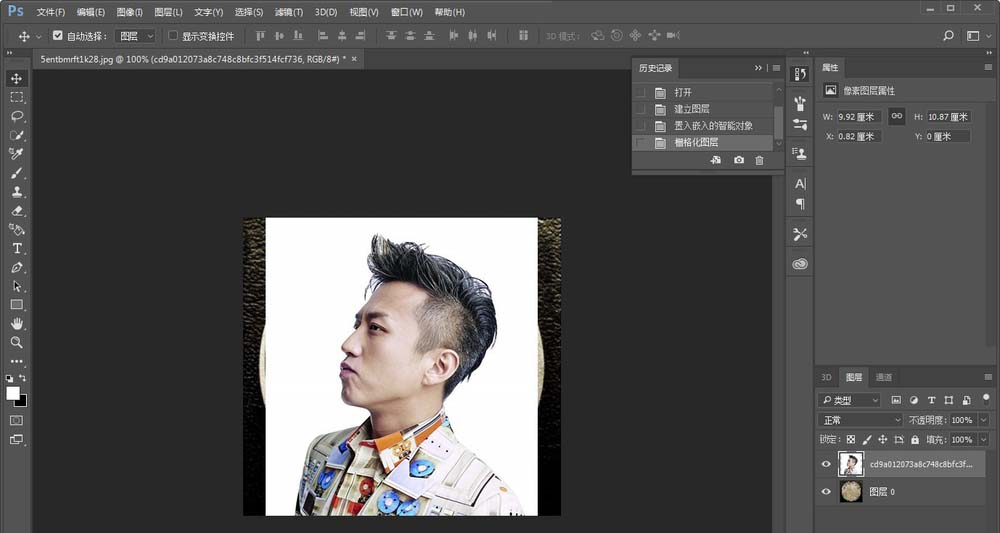The image size is (1000, 533).
Task: Expand the 不透明度 opacity dropdown arrow
Action: pyautogui.click(x=983, y=420)
